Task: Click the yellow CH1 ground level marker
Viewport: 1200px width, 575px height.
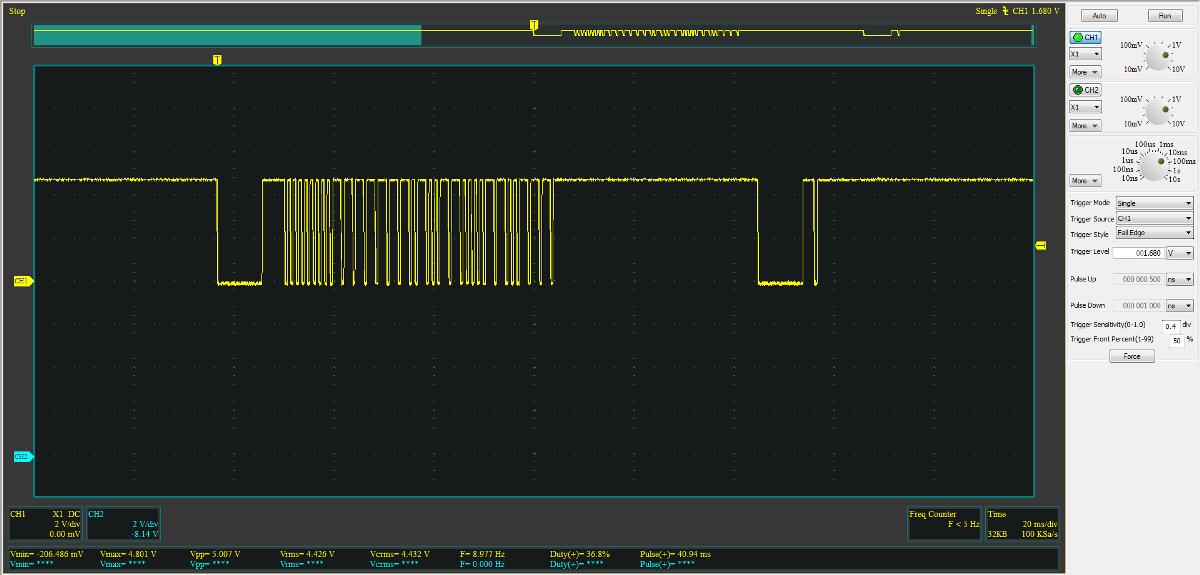Action: tap(23, 282)
